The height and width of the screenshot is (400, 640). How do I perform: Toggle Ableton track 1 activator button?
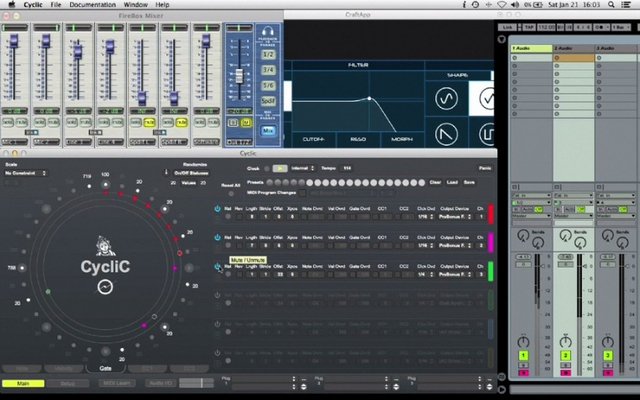coord(523,356)
